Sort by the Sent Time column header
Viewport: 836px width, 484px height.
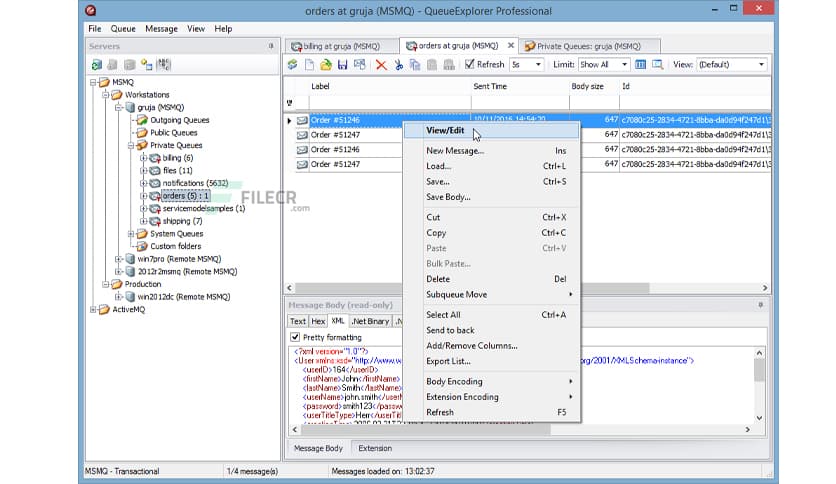coord(520,86)
